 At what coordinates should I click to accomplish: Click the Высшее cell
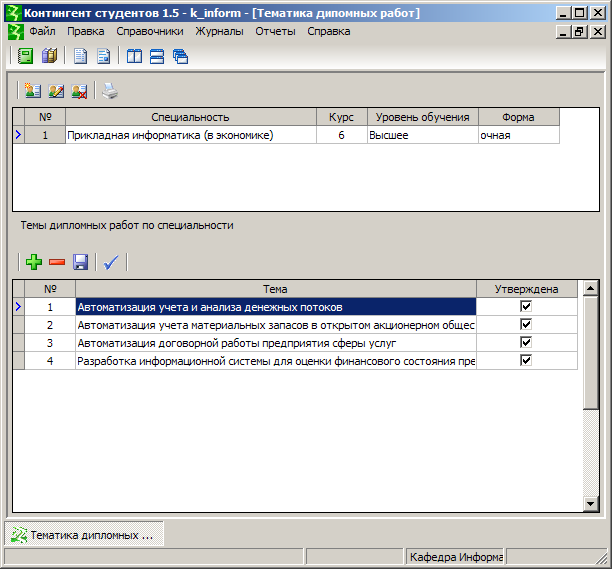click(423, 135)
